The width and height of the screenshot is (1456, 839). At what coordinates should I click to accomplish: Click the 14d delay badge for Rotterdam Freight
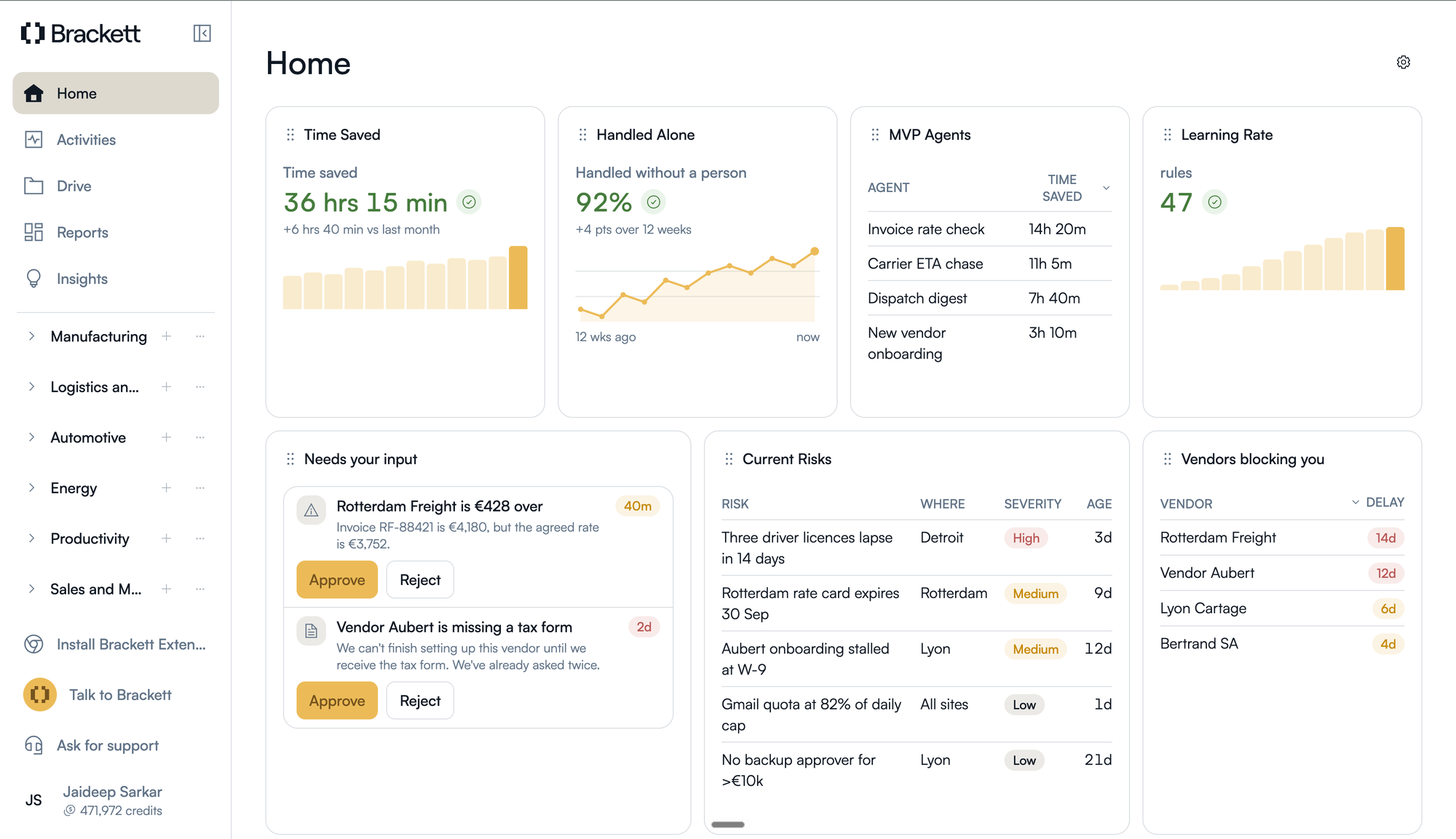pyautogui.click(x=1385, y=538)
